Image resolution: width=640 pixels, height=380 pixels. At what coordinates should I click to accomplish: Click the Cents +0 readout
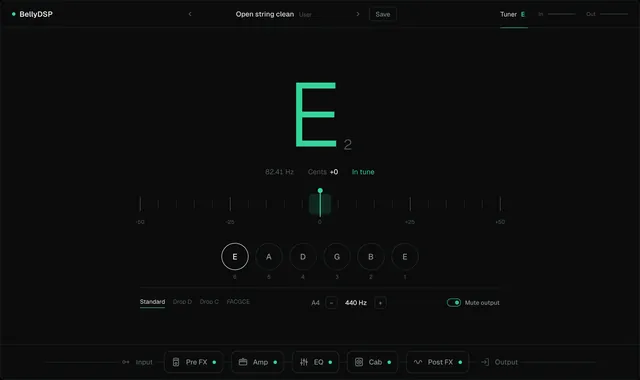click(x=323, y=172)
